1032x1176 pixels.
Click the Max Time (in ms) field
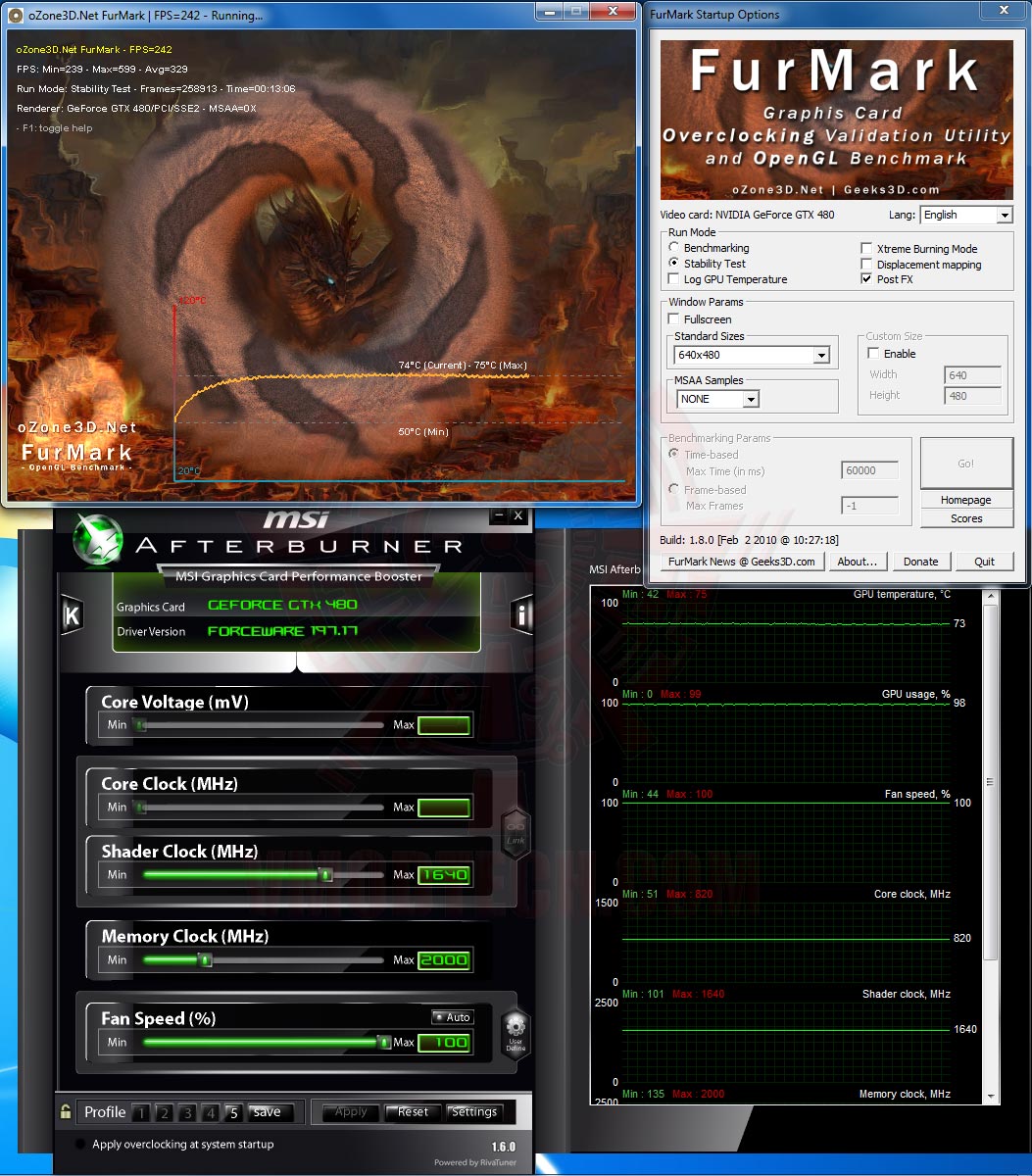tap(869, 470)
